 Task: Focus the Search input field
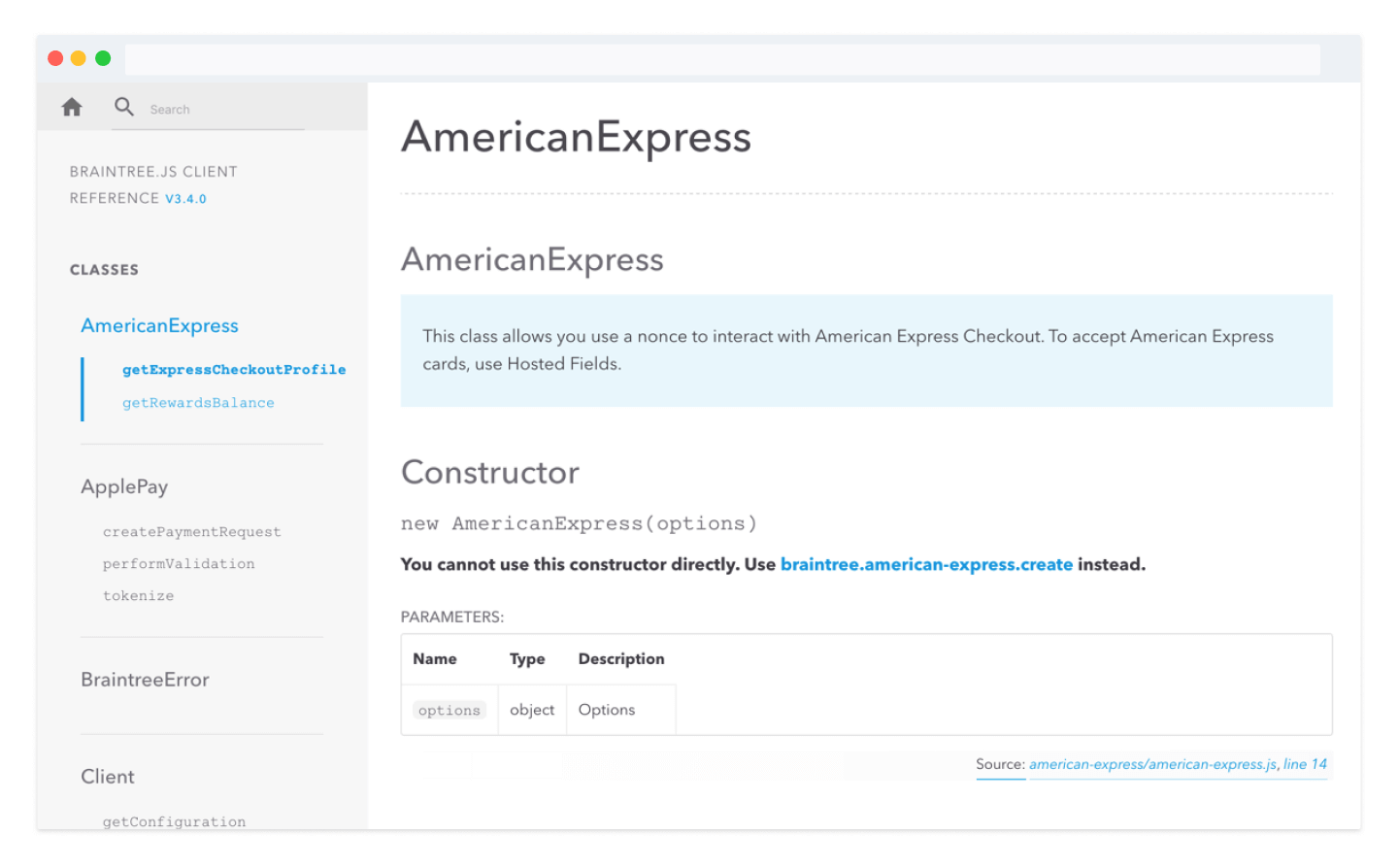pos(223,110)
